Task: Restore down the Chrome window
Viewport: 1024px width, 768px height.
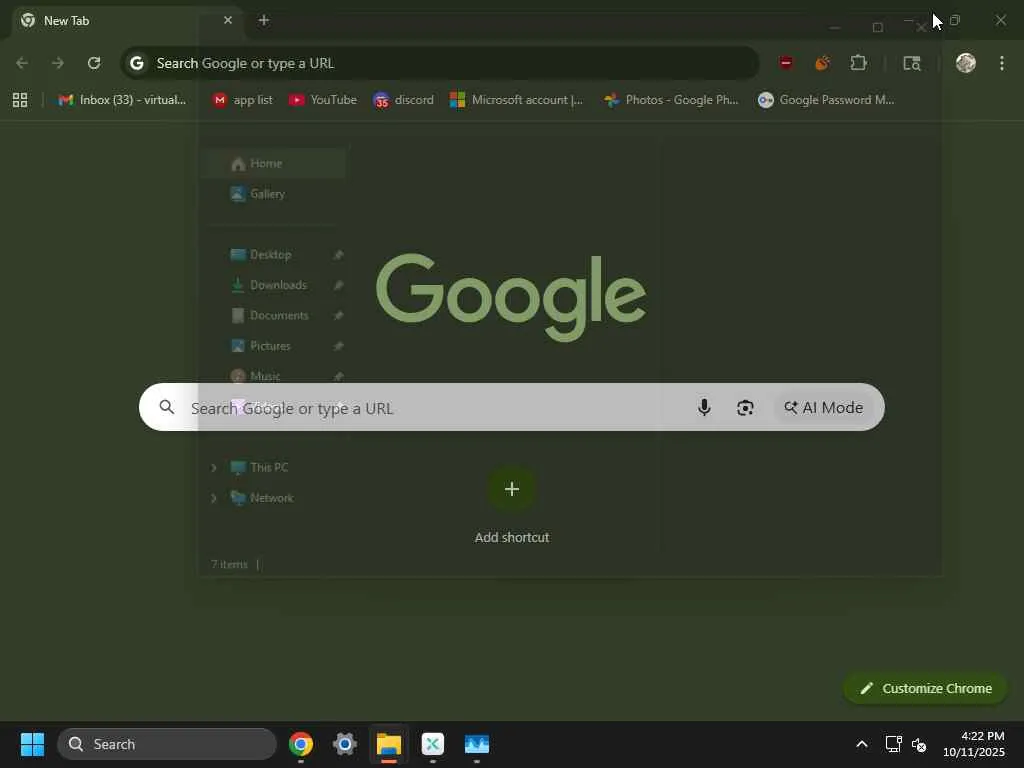Action: (955, 20)
